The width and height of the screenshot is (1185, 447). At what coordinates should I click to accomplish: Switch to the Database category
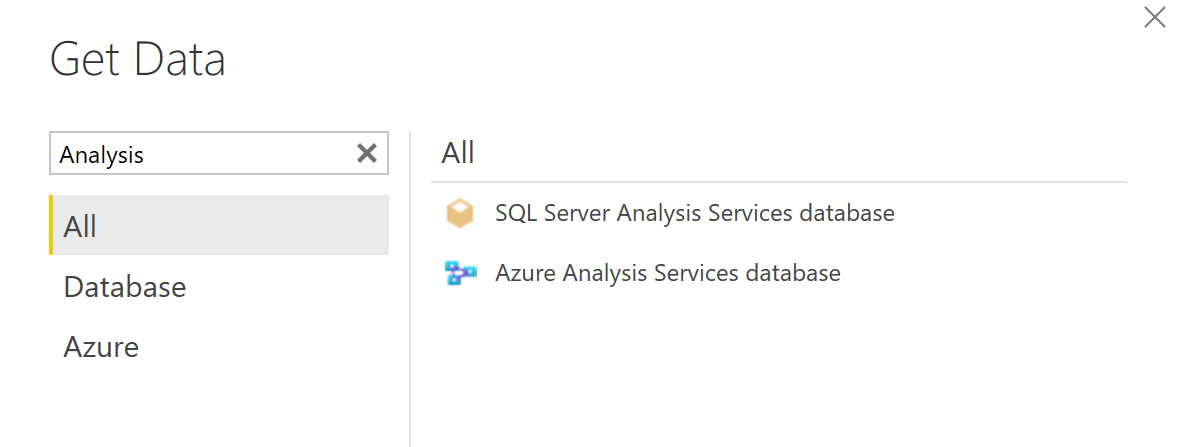pos(125,287)
